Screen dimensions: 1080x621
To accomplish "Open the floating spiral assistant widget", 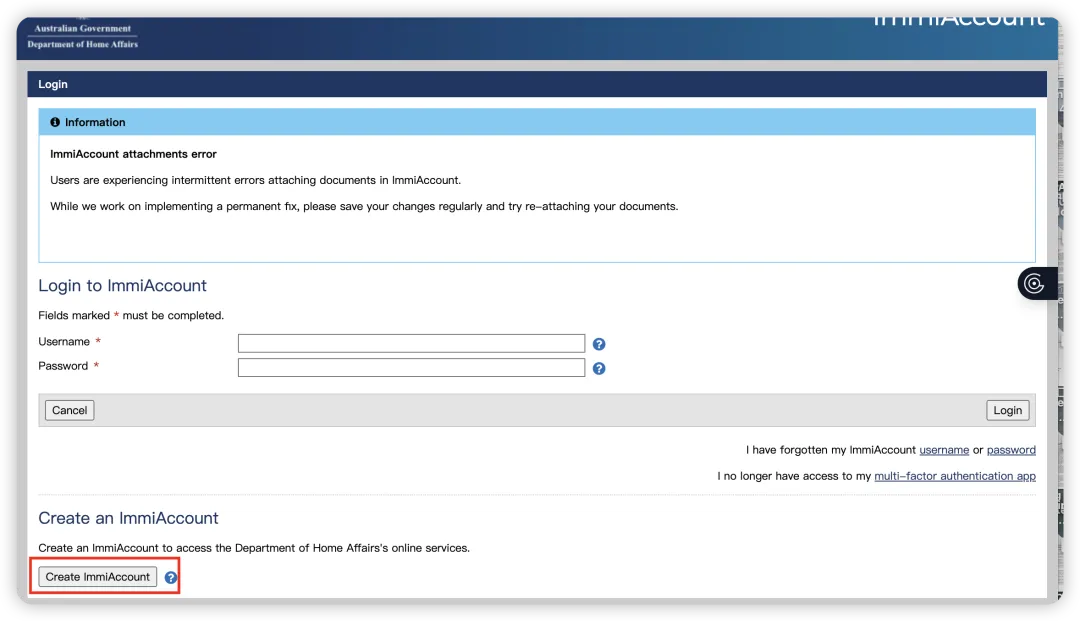I will click(1036, 283).
